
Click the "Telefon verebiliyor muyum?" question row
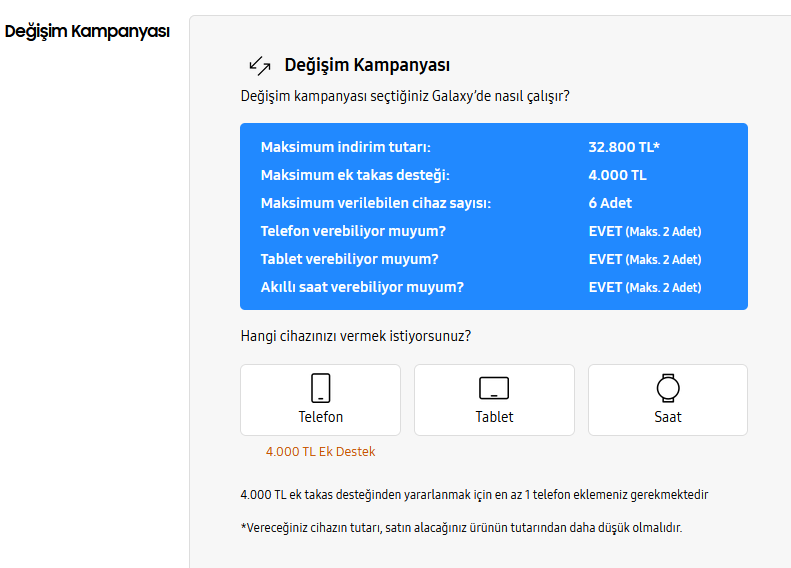[x=353, y=231]
